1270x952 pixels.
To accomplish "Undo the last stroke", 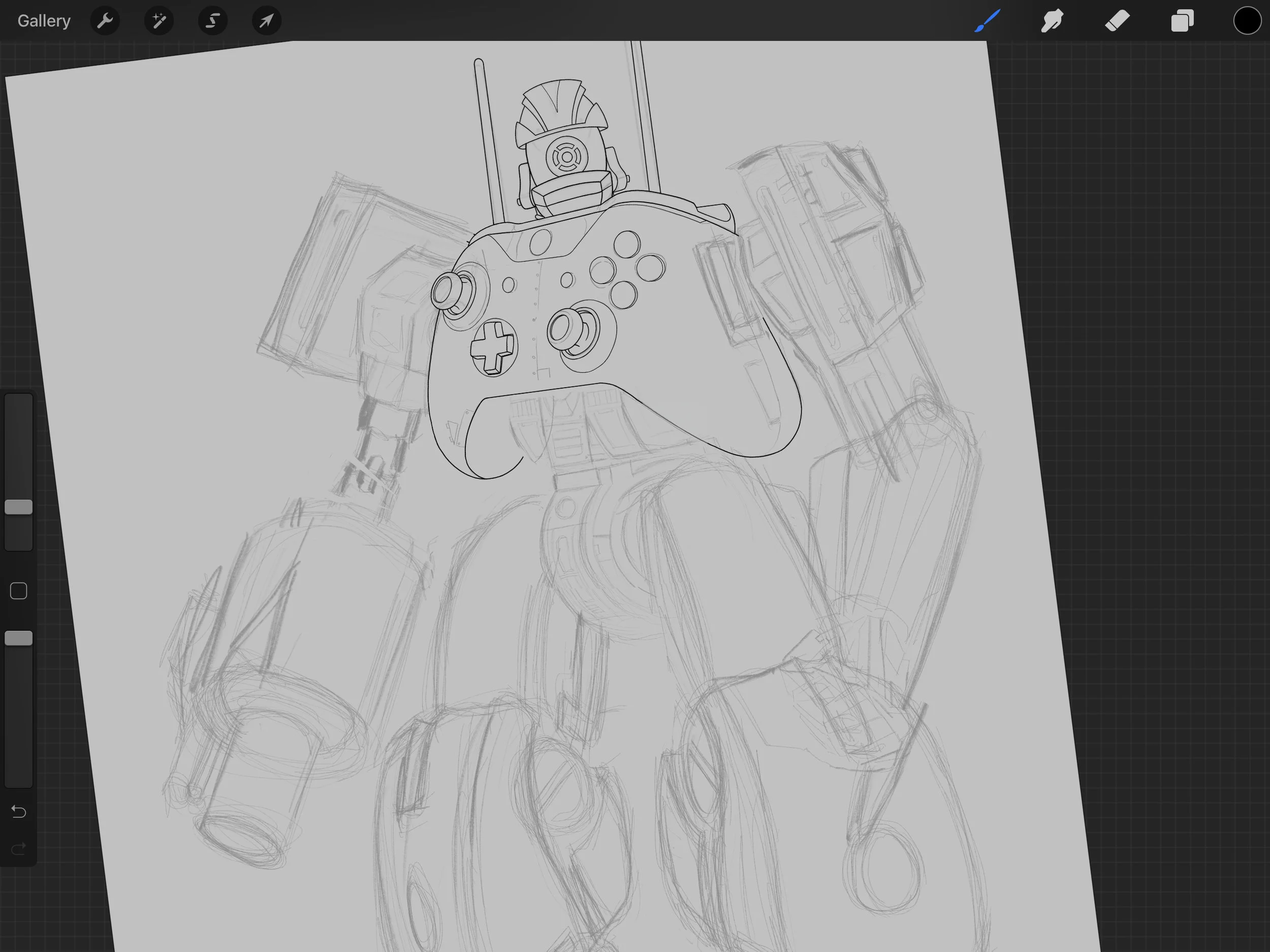I will [x=18, y=811].
